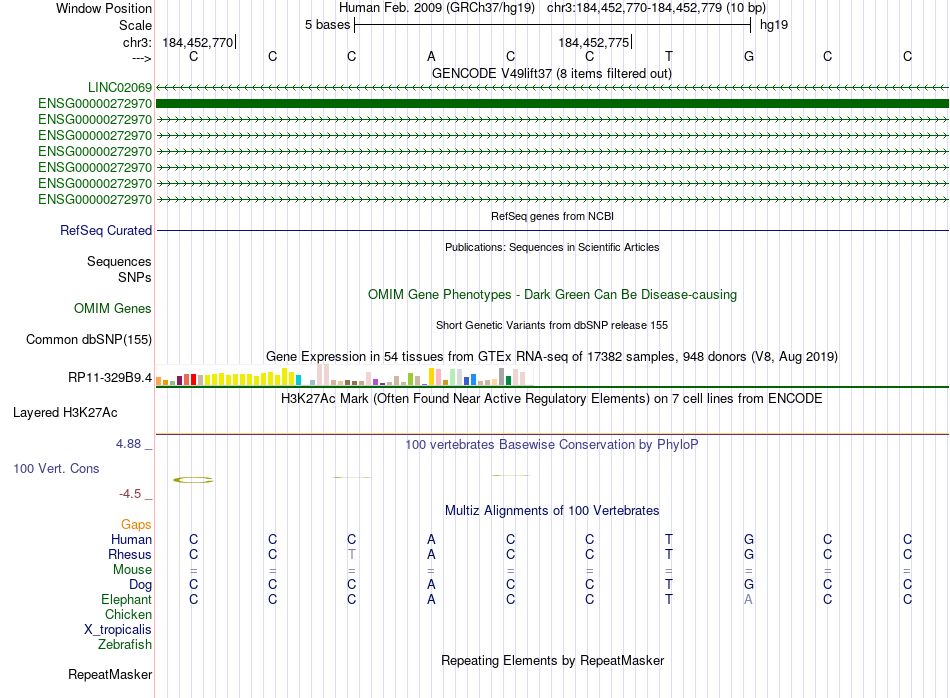950x698 pixels.
Task: Click RefSeq genes from NCBI title
Action: (x=553, y=216)
